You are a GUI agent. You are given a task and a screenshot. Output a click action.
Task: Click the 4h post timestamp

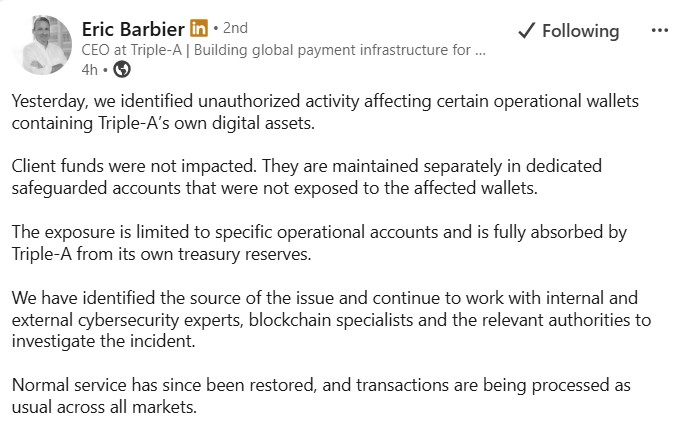click(89, 70)
